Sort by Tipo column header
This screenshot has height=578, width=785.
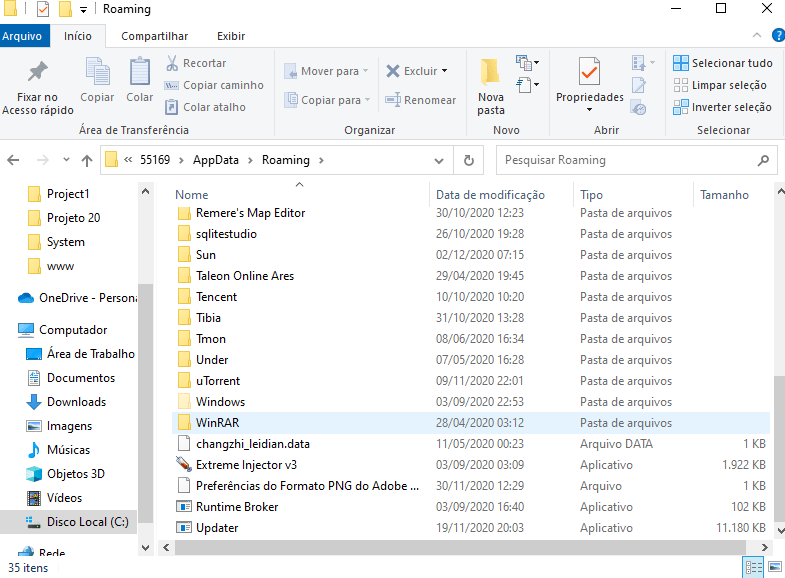(591, 195)
